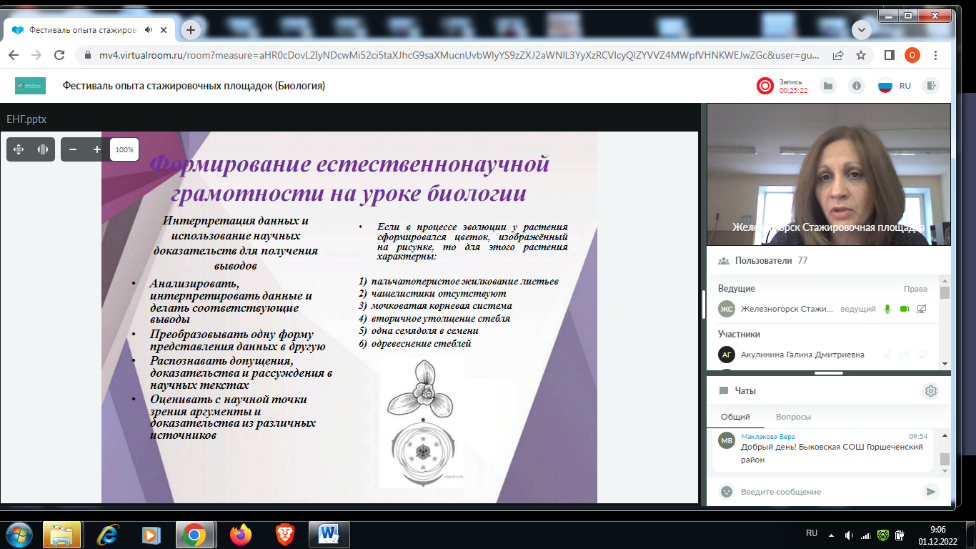Click the ЕНГ.pptx file title

[26, 119]
